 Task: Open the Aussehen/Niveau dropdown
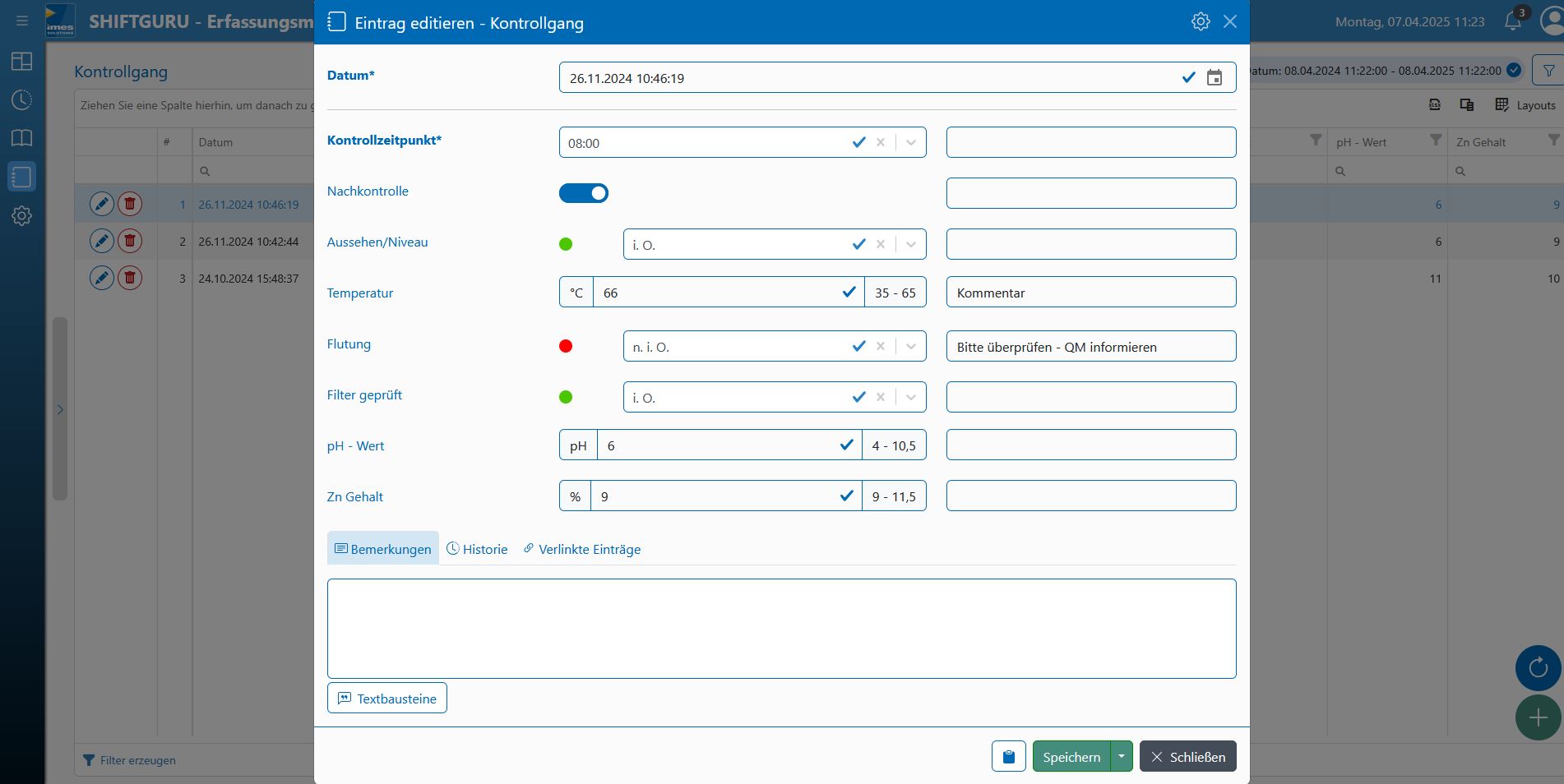coord(909,244)
